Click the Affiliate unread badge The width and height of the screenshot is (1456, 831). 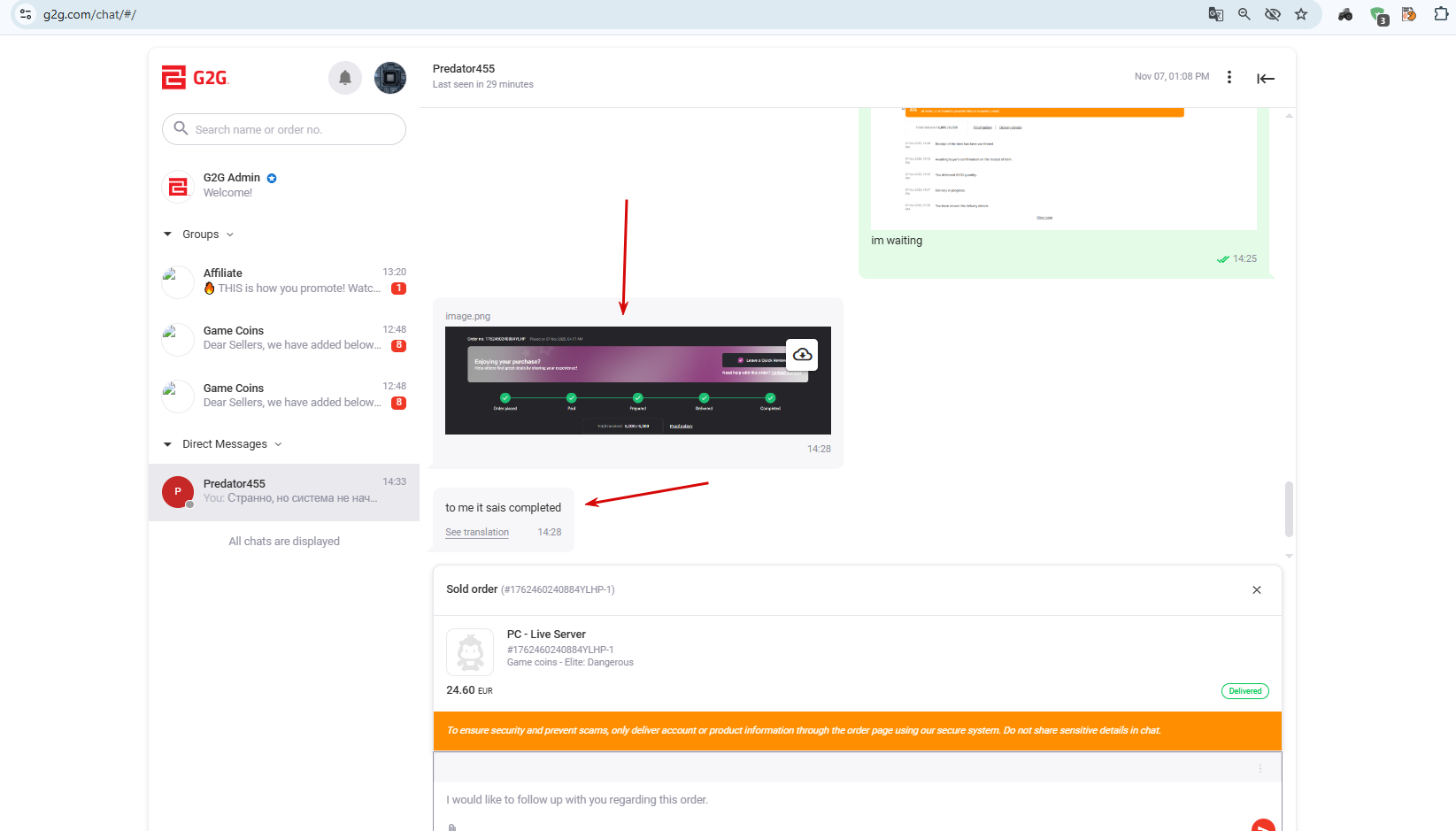tap(399, 289)
